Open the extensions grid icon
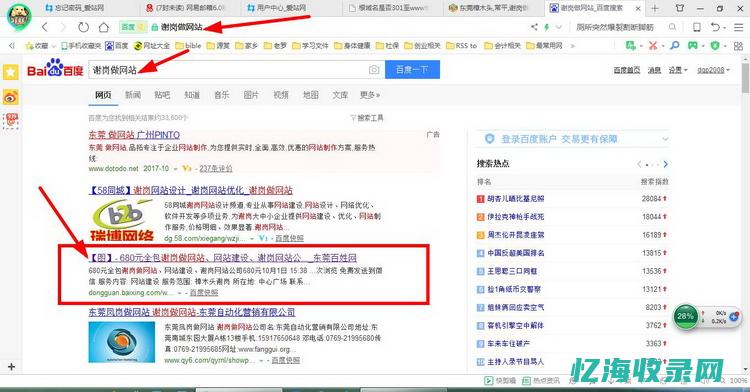This screenshot has width=750, height=392. click(x=738, y=46)
